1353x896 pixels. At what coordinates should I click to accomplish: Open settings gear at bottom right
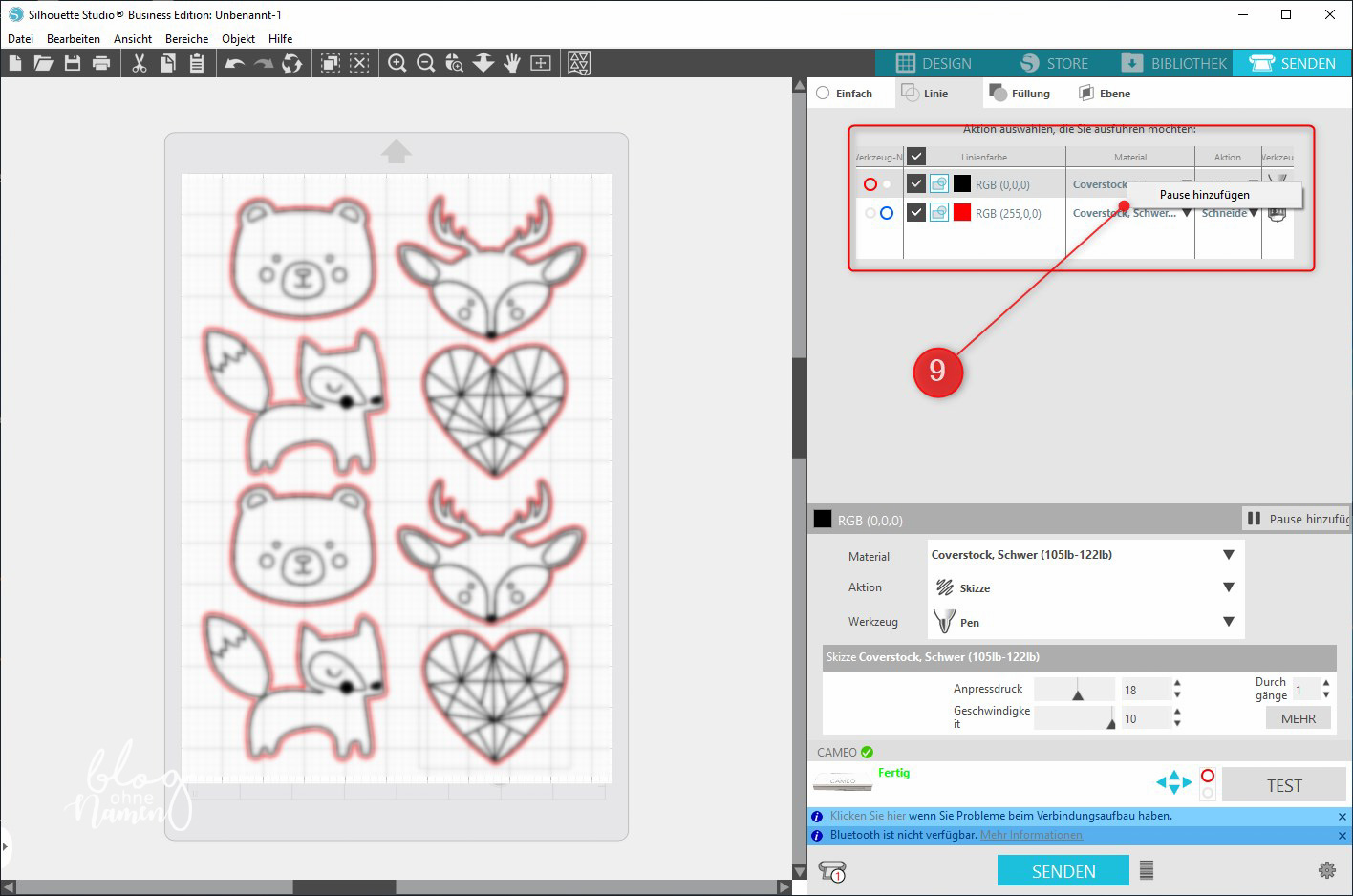point(1326,870)
